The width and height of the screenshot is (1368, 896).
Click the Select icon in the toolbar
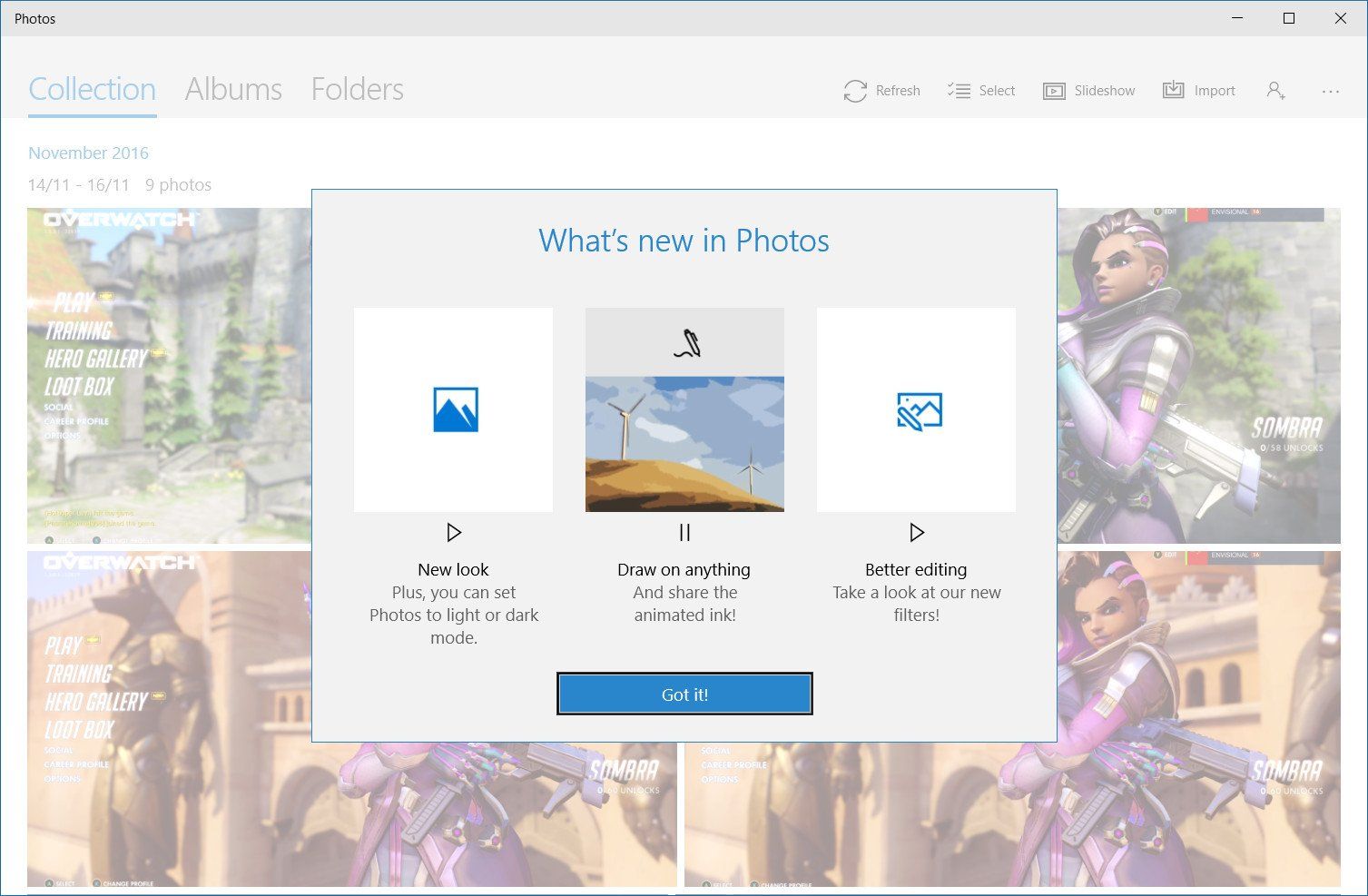(957, 91)
